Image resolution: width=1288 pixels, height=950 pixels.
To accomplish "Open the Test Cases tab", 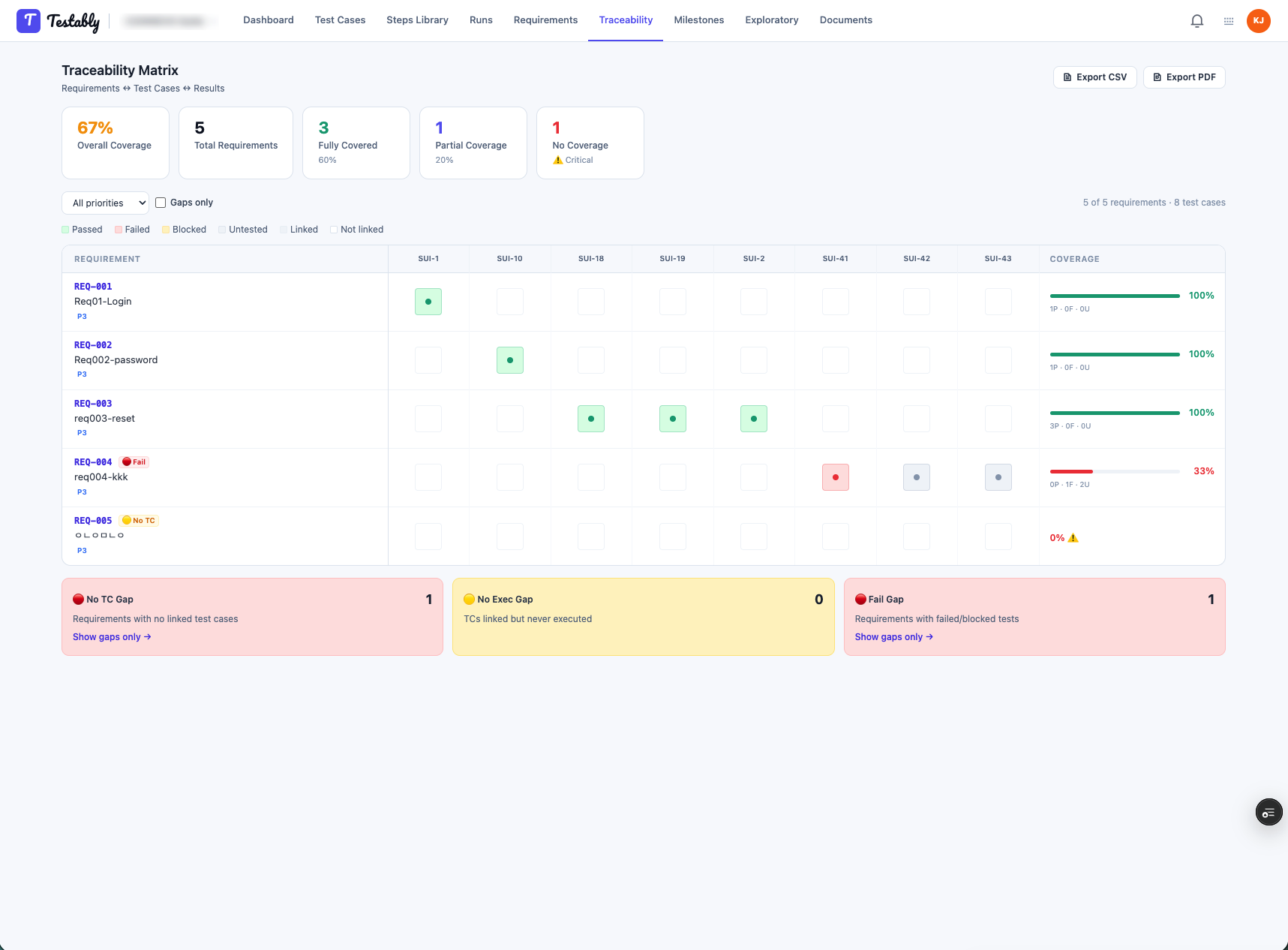I will point(340,20).
